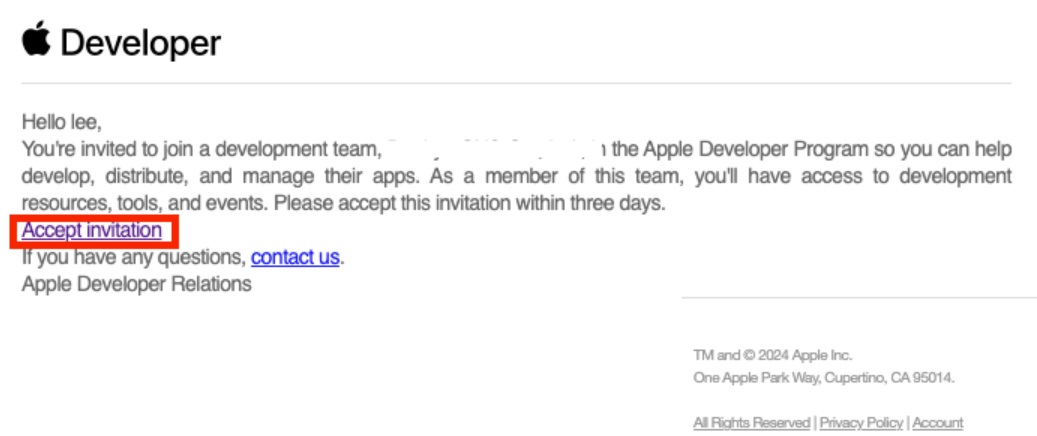Open the Privacy Policy footer link
Image resolution: width=1037 pixels, height=436 pixels.
(861, 422)
